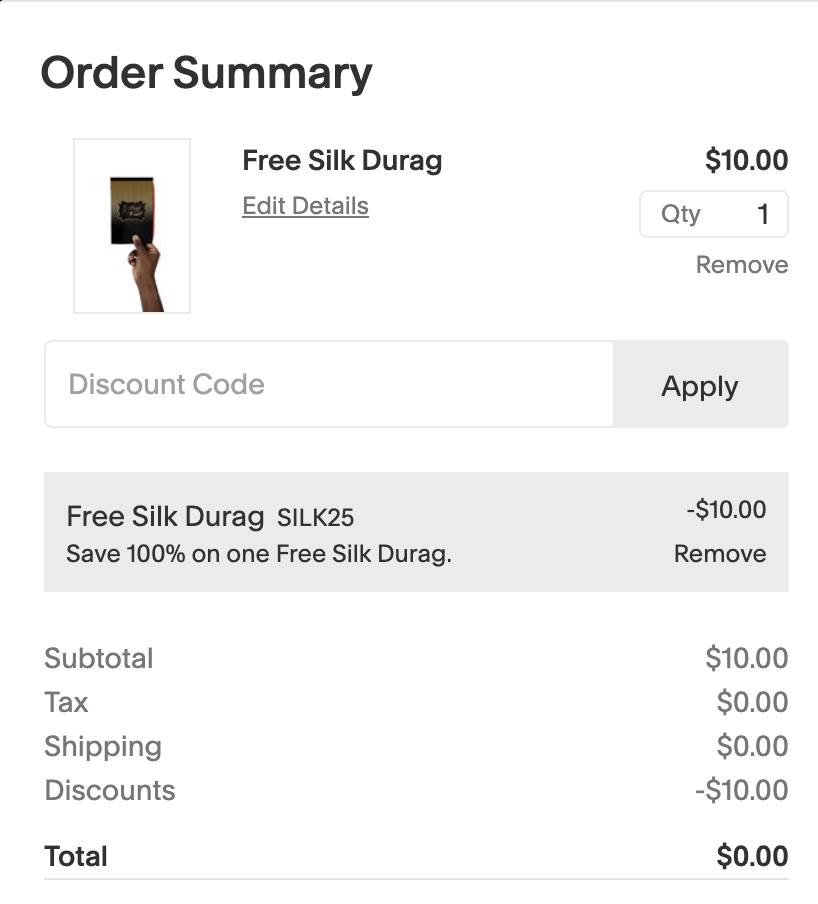
Task: Click the Shipping row label
Action: [x=103, y=747]
